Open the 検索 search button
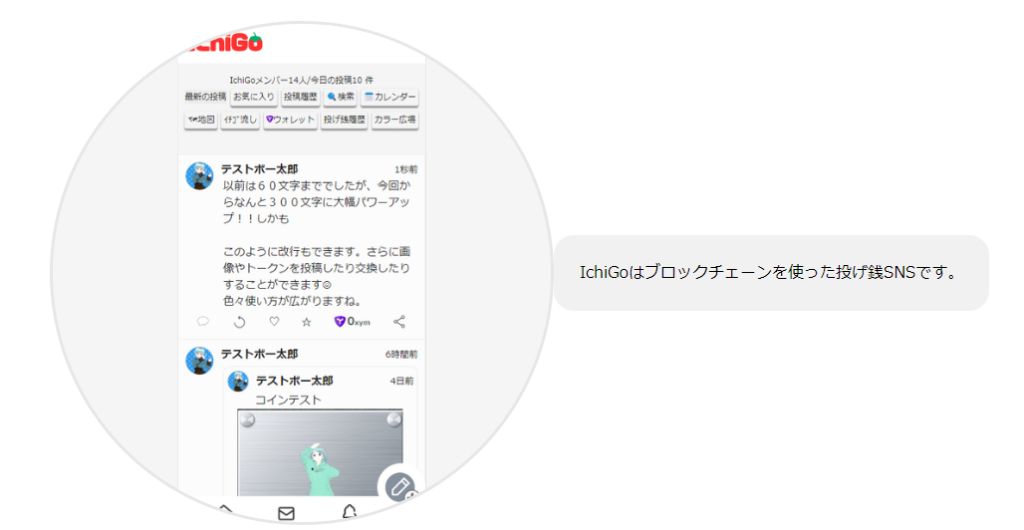This screenshot has height=530, width=1024. (x=341, y=97)
